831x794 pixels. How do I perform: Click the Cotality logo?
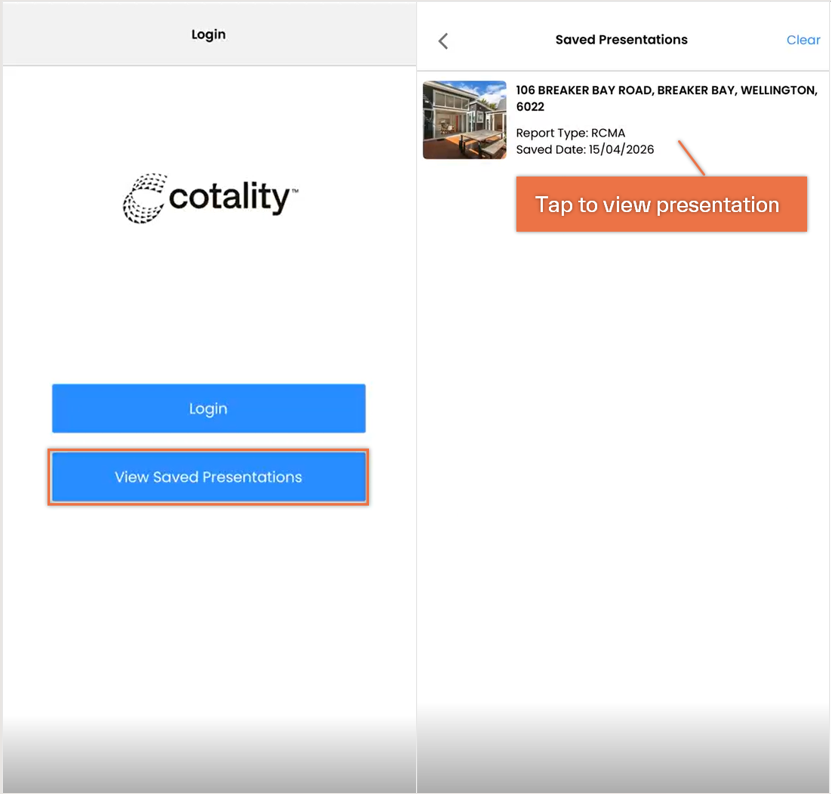click(210, 198)
